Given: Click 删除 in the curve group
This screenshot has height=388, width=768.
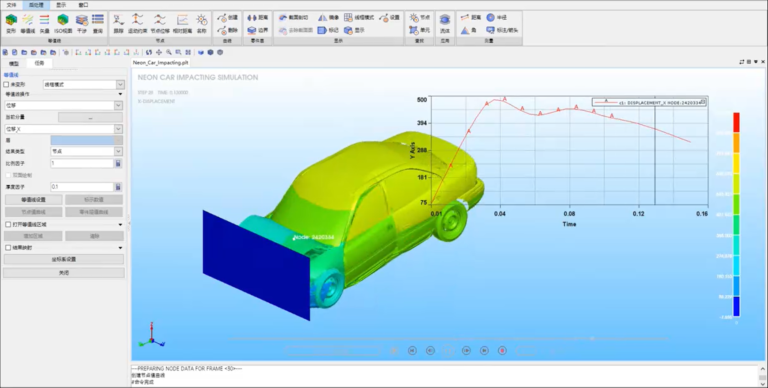Looking at the screenshot, I should coord(228,30).
